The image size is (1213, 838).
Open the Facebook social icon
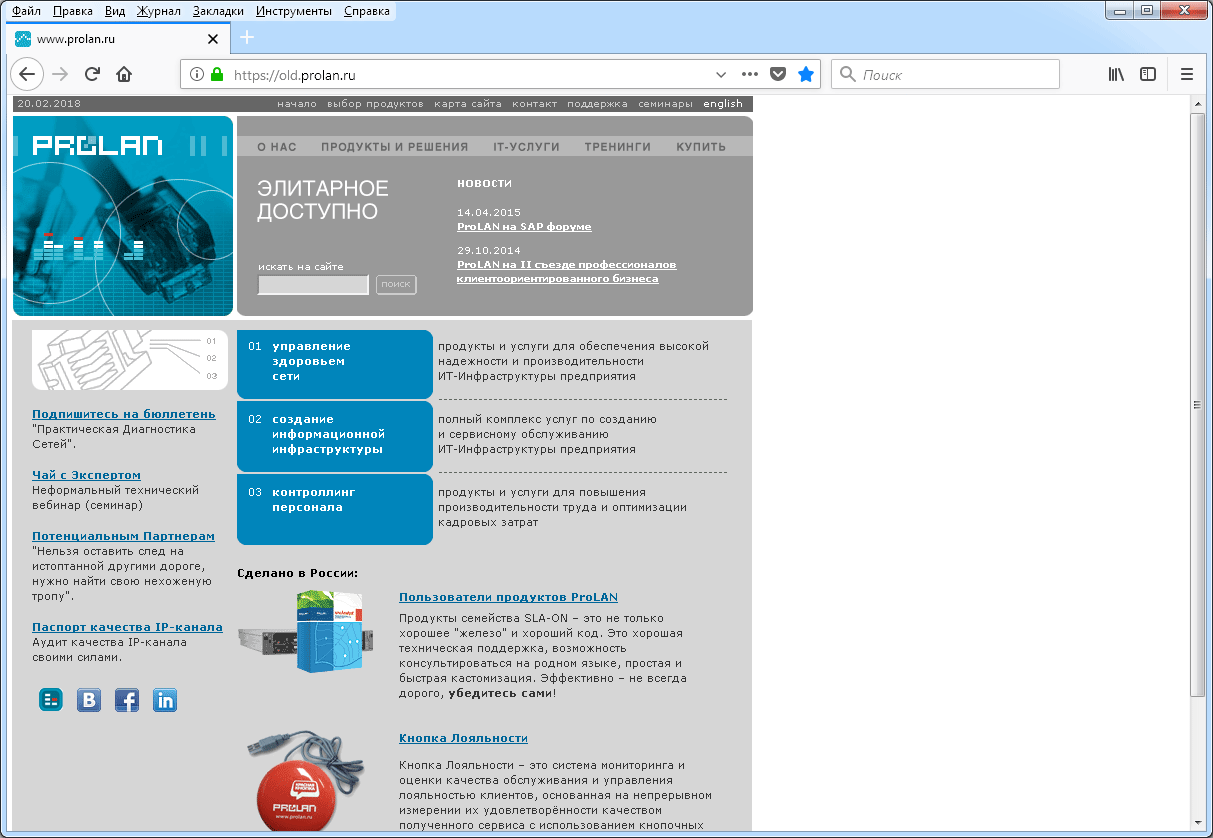coord(127,700)
